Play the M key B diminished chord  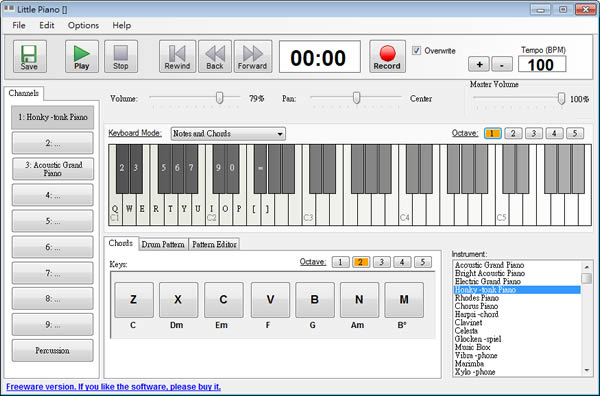coord(404,300)
